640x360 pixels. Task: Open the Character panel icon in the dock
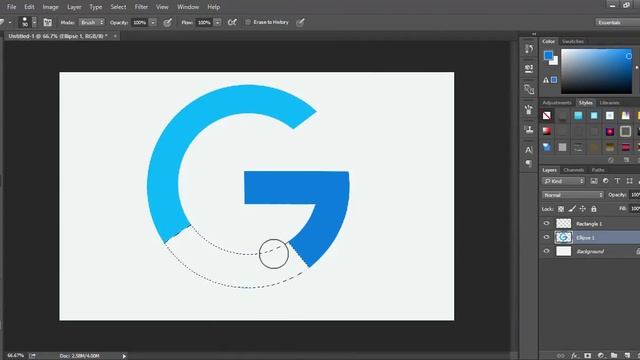point(529,150)
